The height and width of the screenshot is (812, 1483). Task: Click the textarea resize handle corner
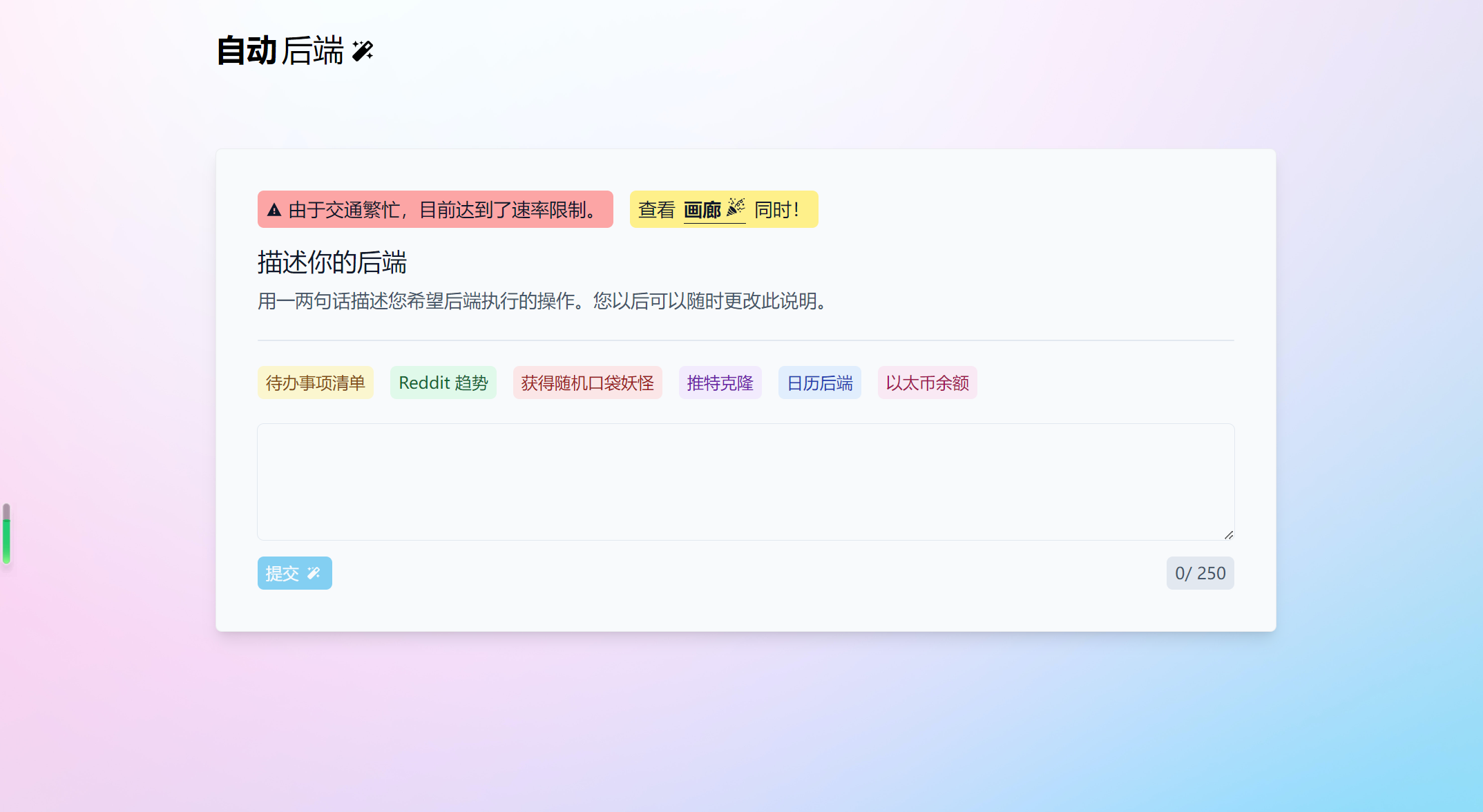(x=1228, y=534)
